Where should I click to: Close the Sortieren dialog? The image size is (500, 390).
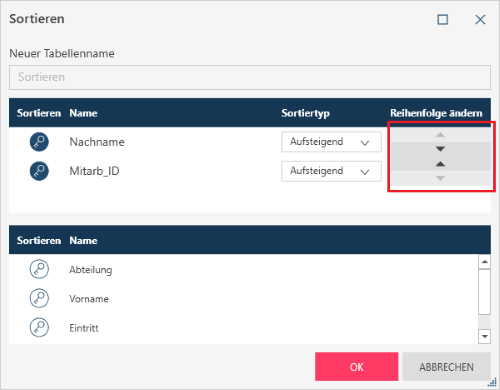[x=480, y=20]
